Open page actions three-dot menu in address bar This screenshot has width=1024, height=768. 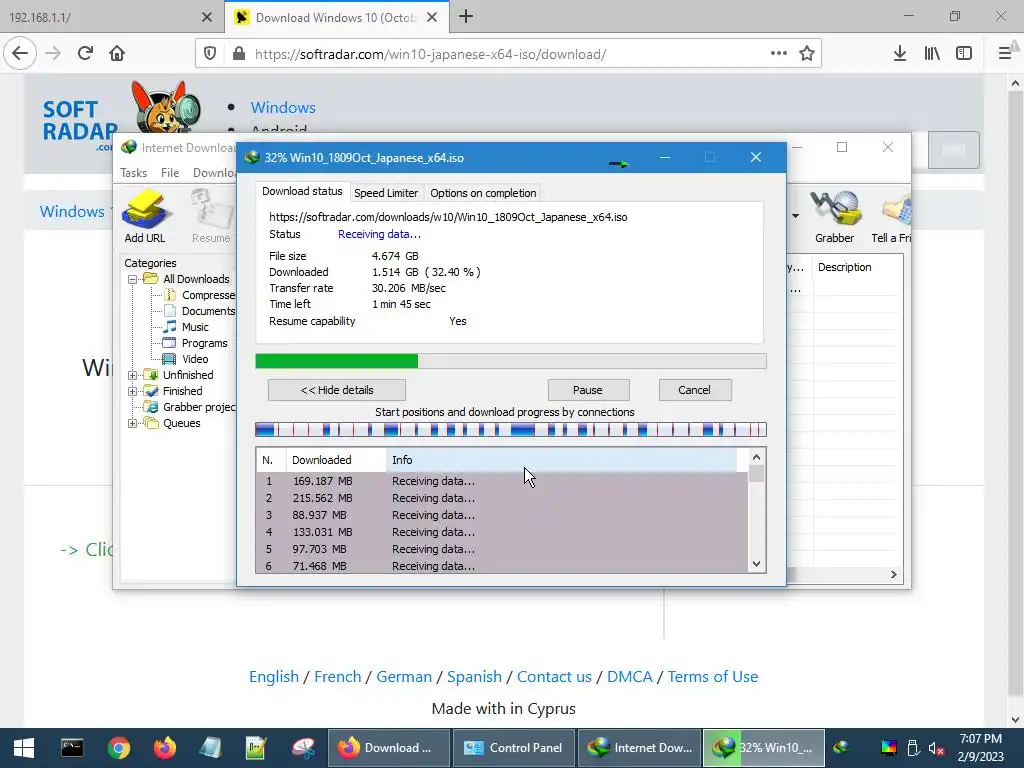(778, 53)
